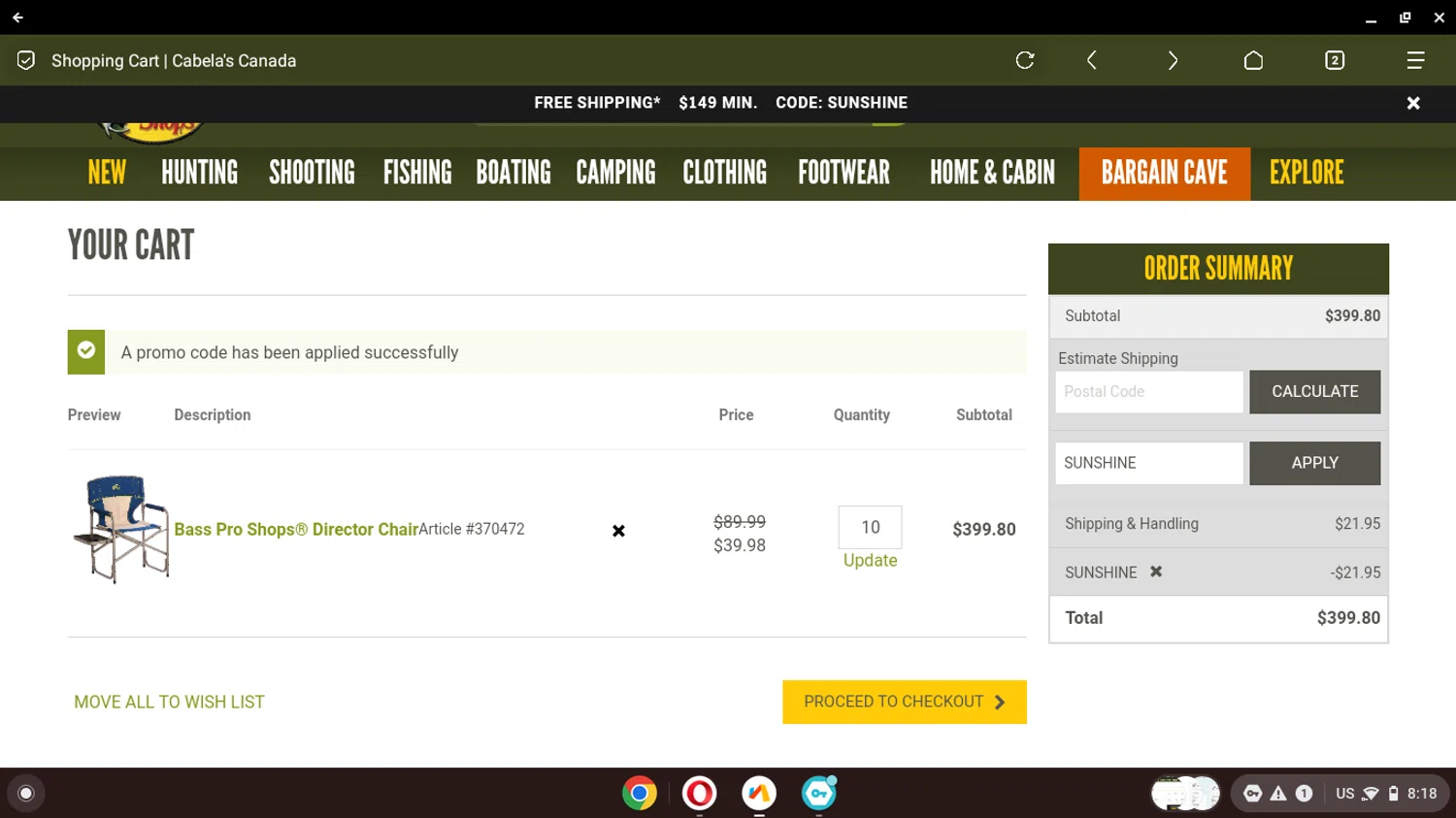Click the green promo success checkmark

86,351
